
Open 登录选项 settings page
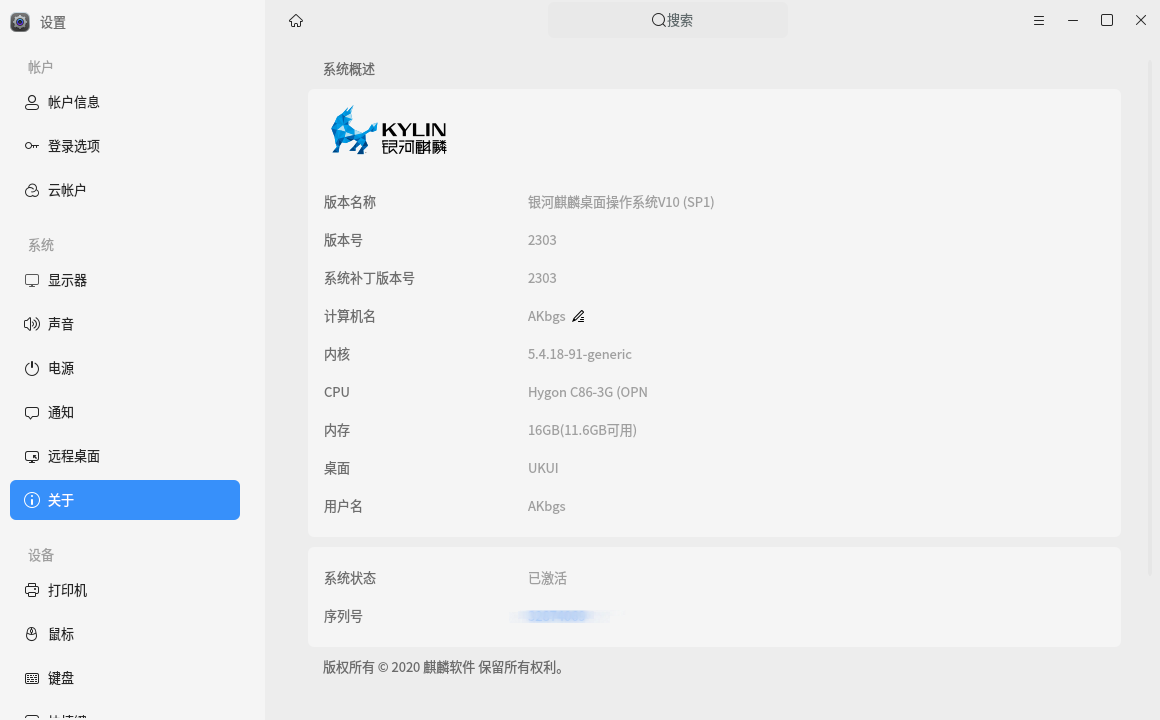[125, 147]
